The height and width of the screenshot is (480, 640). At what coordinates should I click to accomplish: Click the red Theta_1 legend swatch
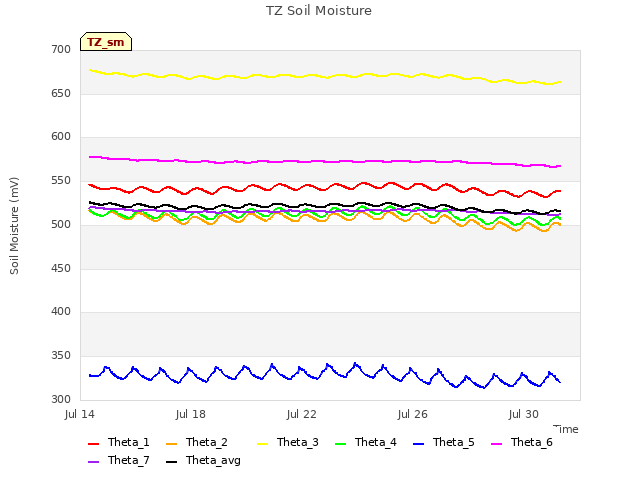[x=93, y=444]
